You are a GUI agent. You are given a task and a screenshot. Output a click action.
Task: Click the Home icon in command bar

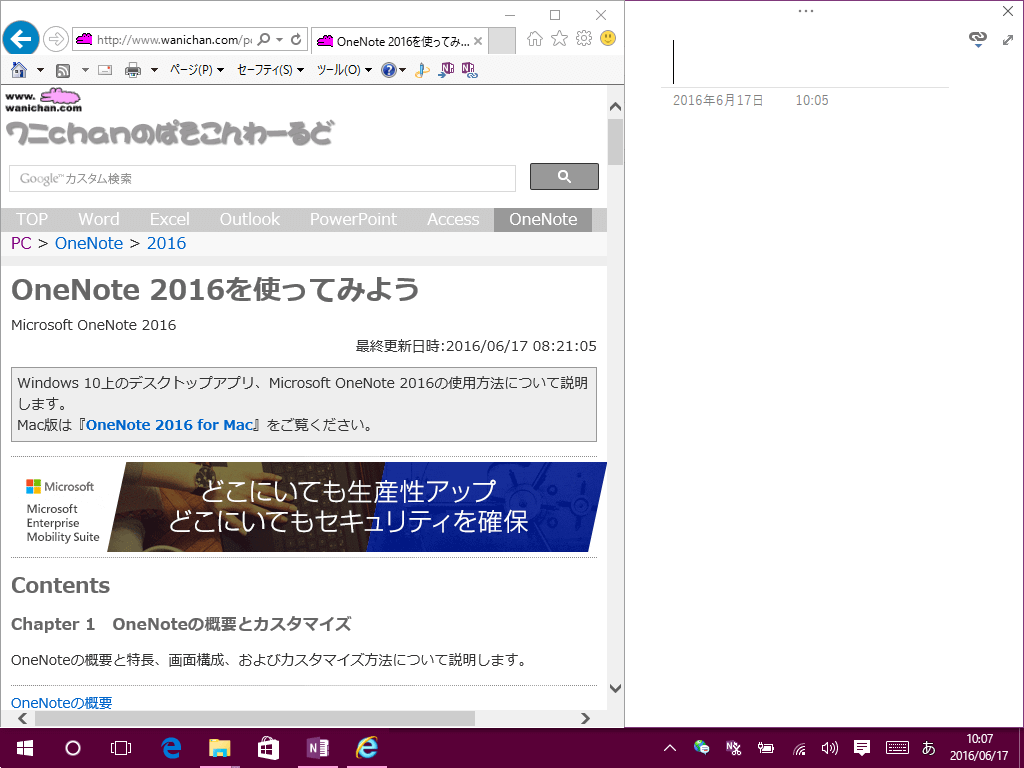click(19, 69)
